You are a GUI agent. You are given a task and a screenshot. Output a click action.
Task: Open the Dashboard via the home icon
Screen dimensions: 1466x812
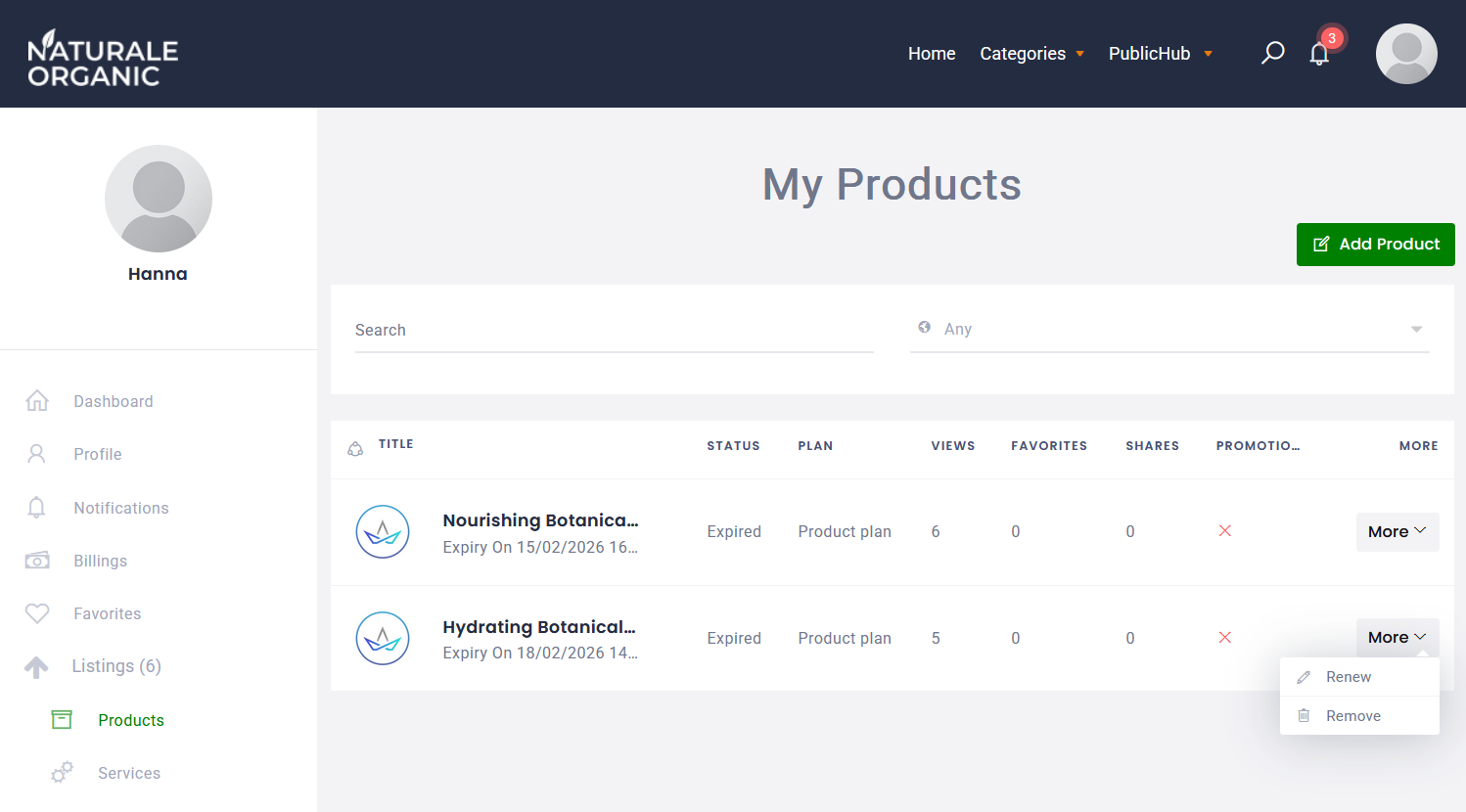point(36,400)
